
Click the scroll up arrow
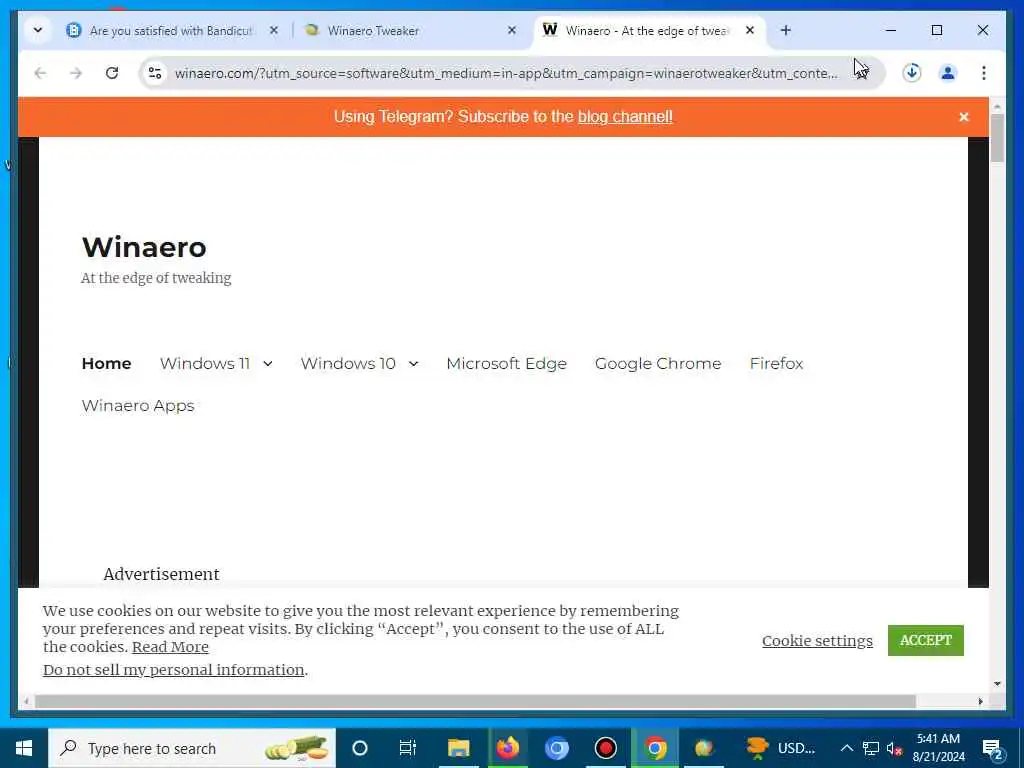coord(997,106)
